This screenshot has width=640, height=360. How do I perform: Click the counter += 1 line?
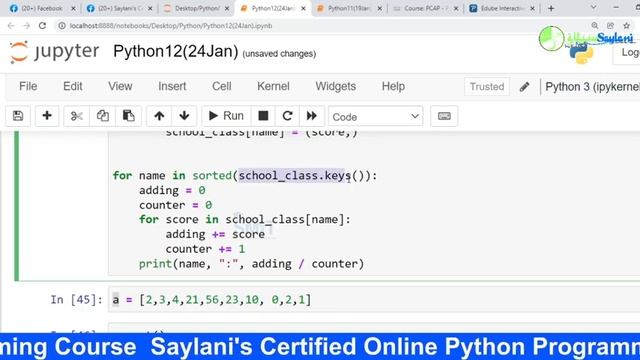(205, 249)
